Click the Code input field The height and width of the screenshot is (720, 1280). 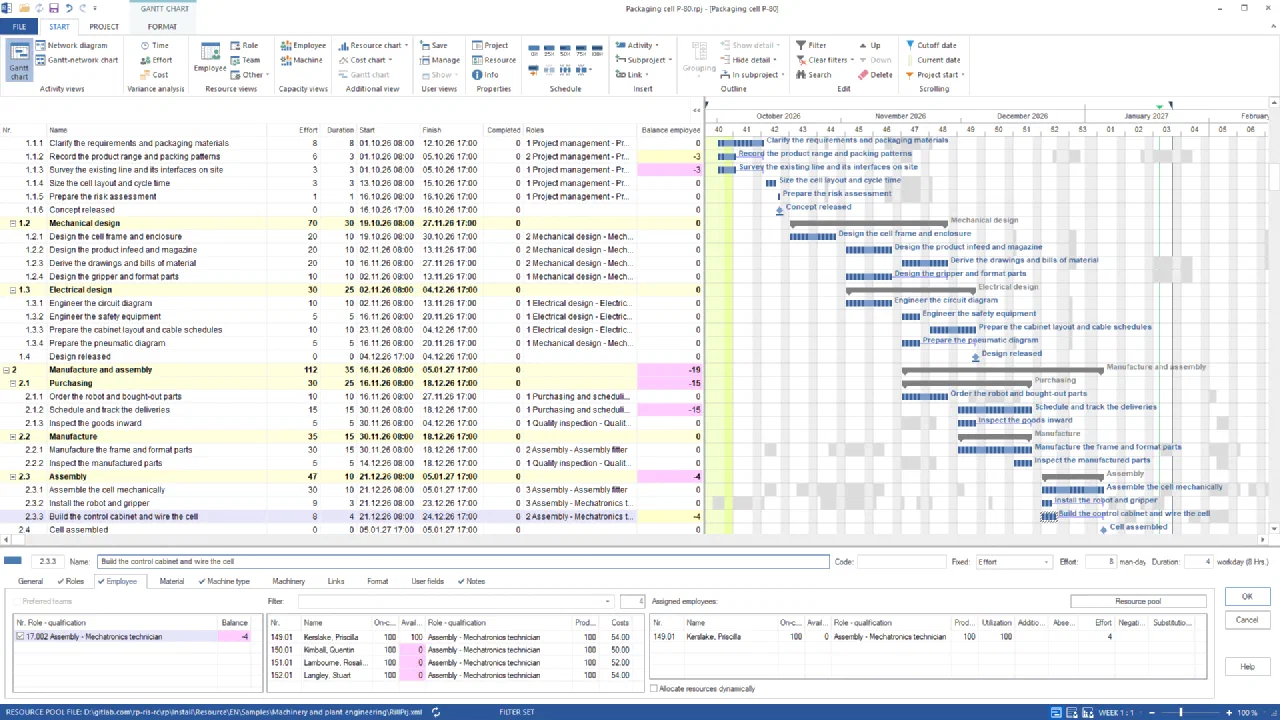(901, 562)
